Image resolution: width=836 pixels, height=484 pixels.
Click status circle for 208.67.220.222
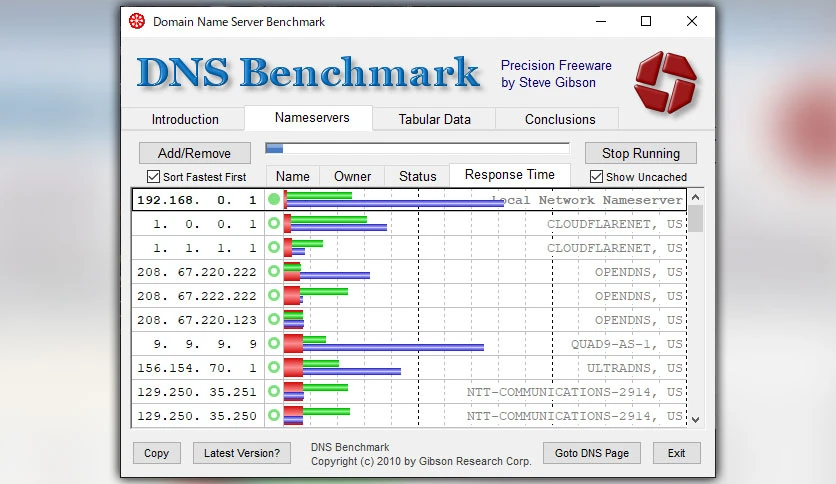point(274,271)
